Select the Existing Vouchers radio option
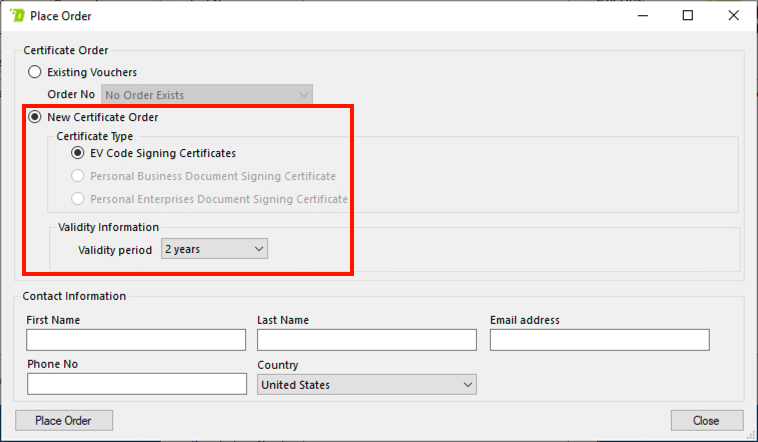This screenshot has height=442, width=758. pos(36,72)
